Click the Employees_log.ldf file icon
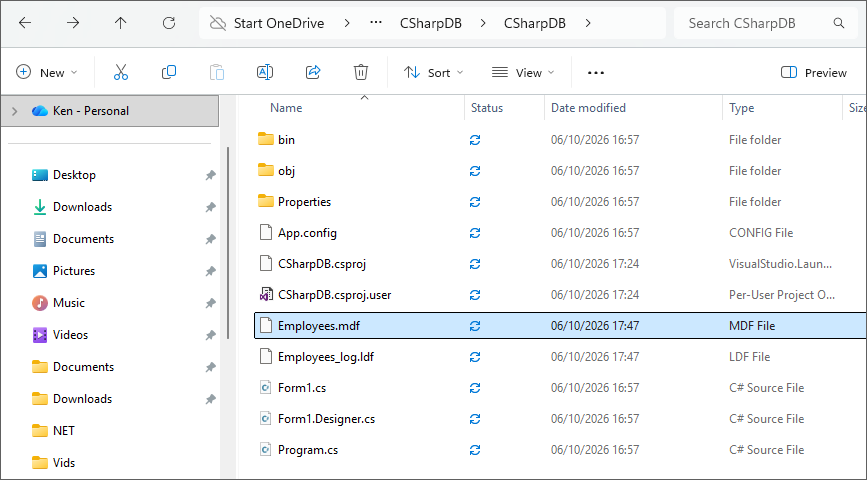The width and height of the screenshot is (867, 480). click(x=266, y=356)
